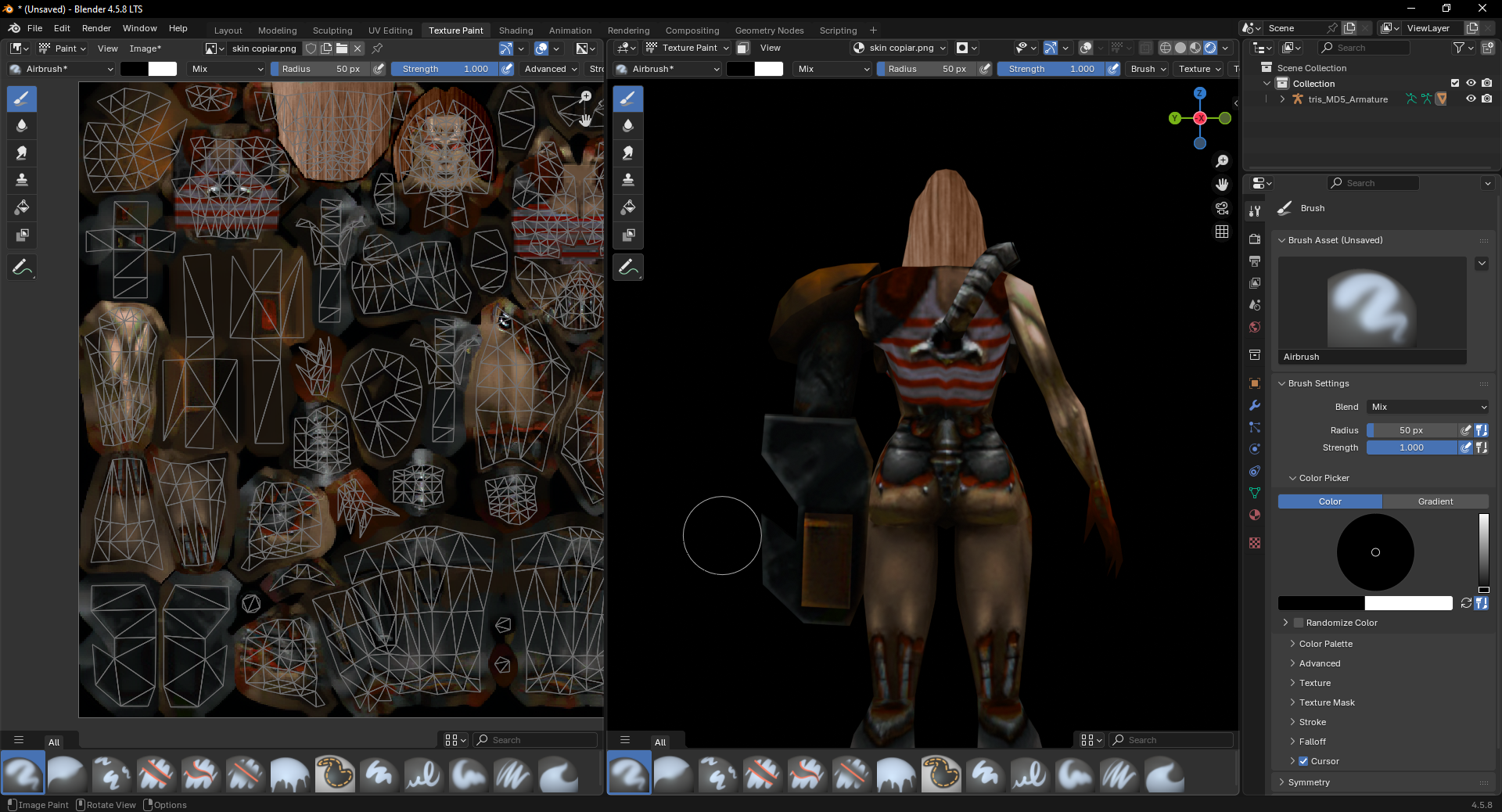Open the Render menu
The image size is (1502, 812).
pyautogui.click(x=96, y=28)
